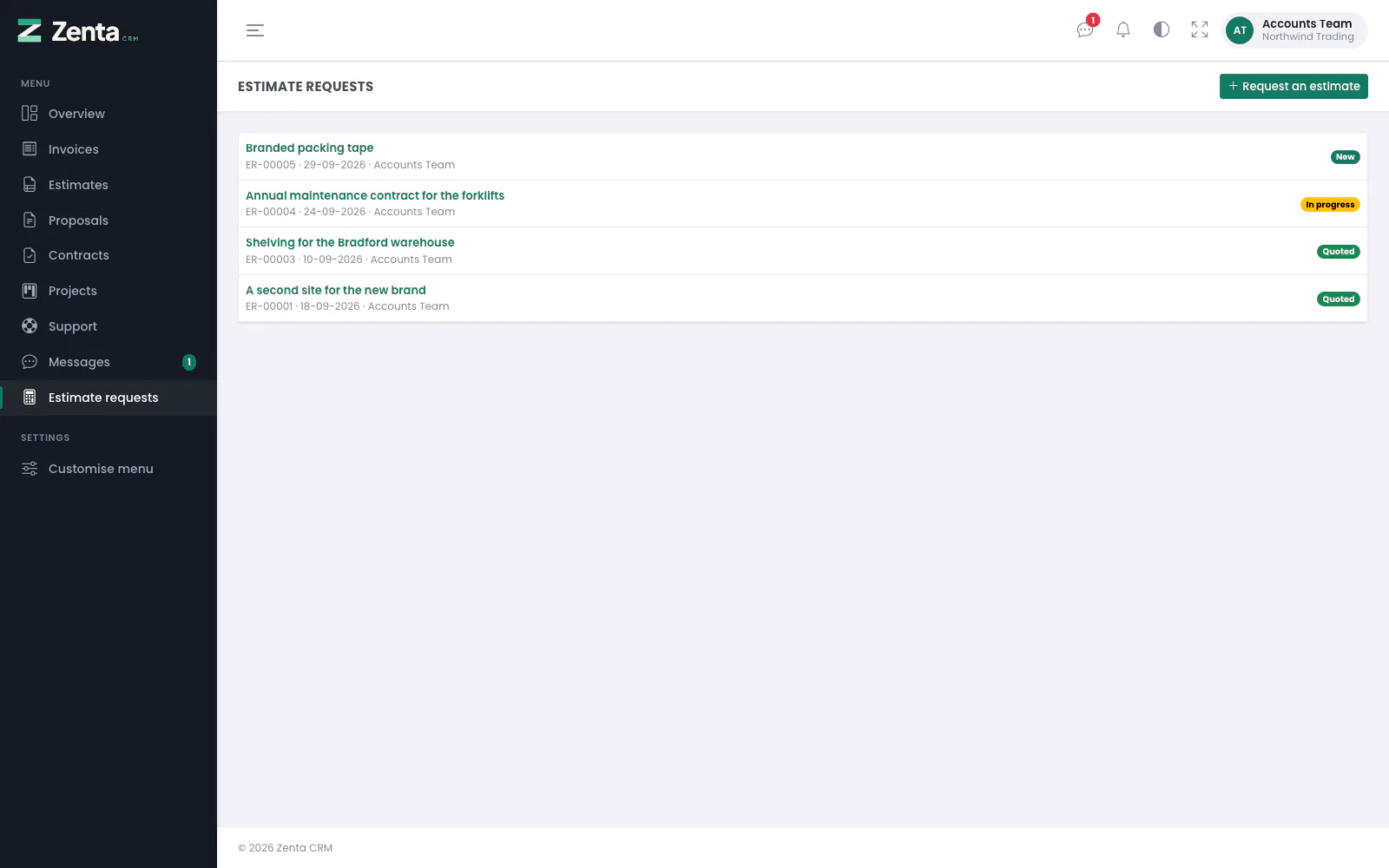The width and height of the screenshot is (1389, 868).
Task: Open the Accounts Team profile menu
Action: [1294, 30]
